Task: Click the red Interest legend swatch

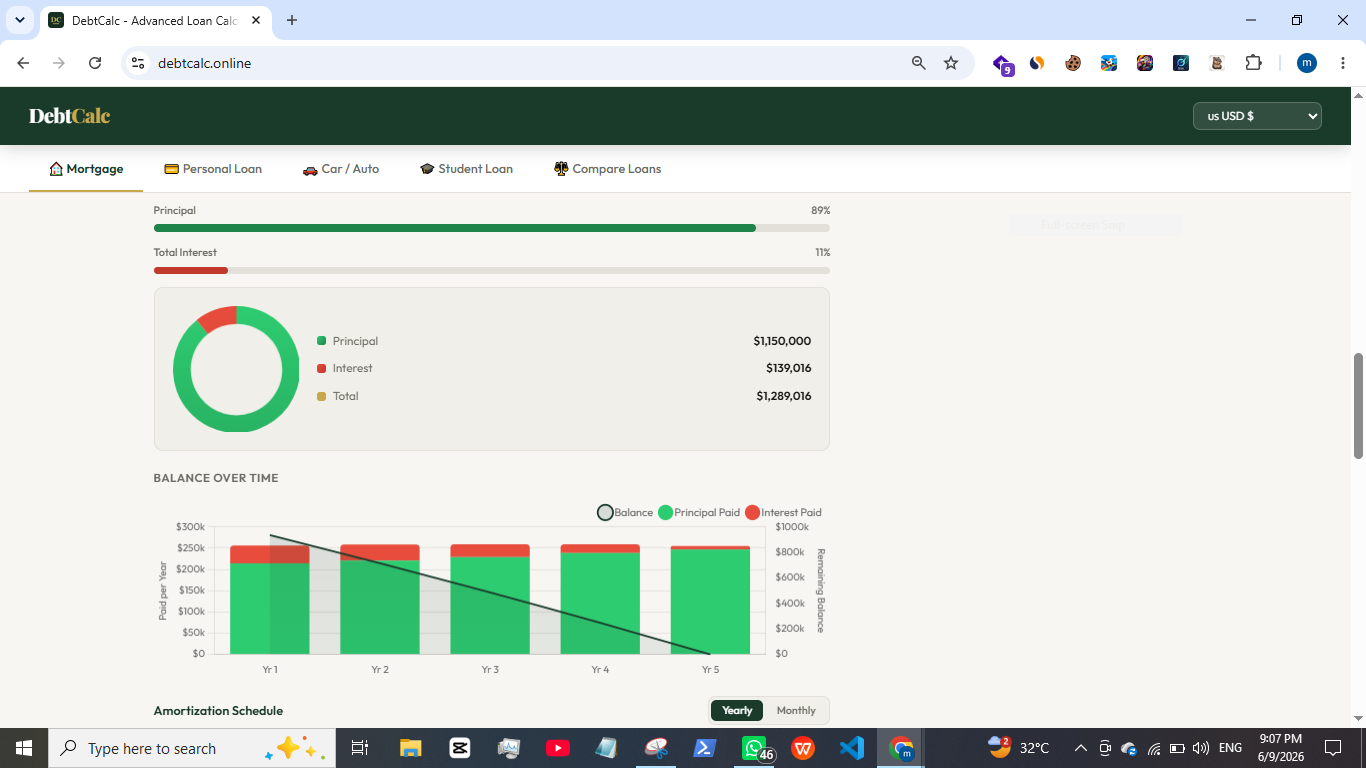Action: (321, 368)
